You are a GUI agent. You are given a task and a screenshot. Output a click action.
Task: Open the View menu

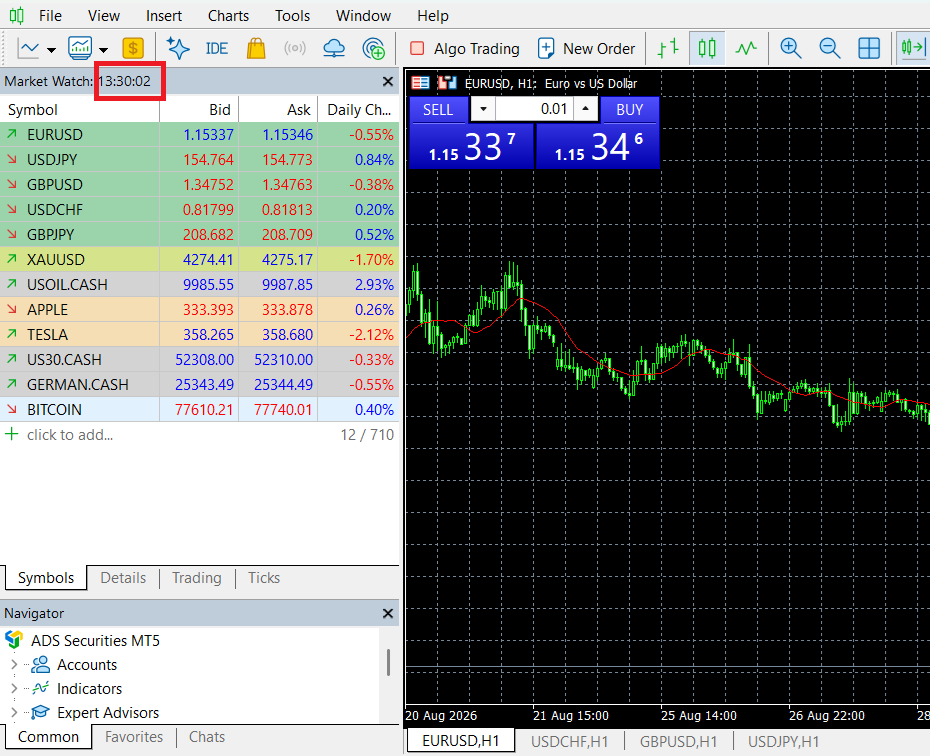104,16
